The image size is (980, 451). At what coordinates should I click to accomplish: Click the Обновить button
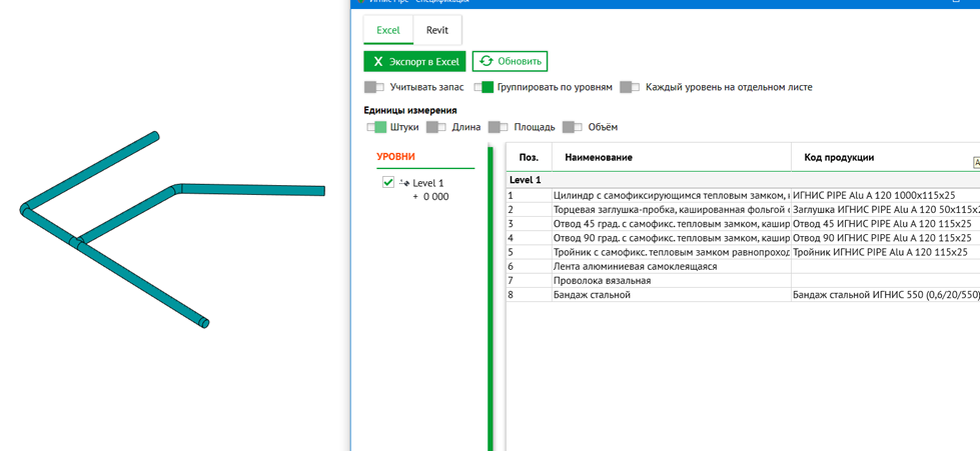click(510, 62)
